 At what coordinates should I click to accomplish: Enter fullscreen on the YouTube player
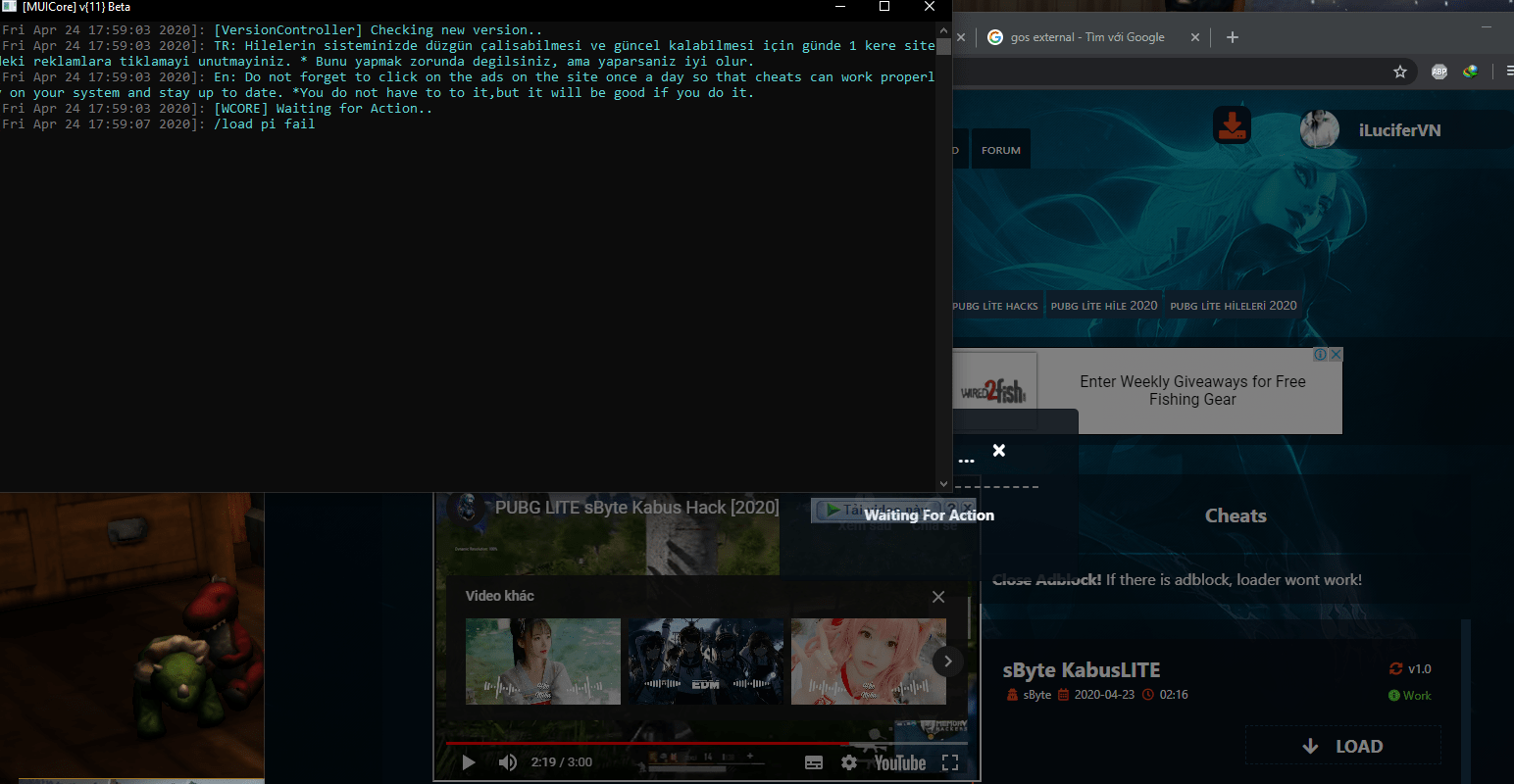pos(950,762)
